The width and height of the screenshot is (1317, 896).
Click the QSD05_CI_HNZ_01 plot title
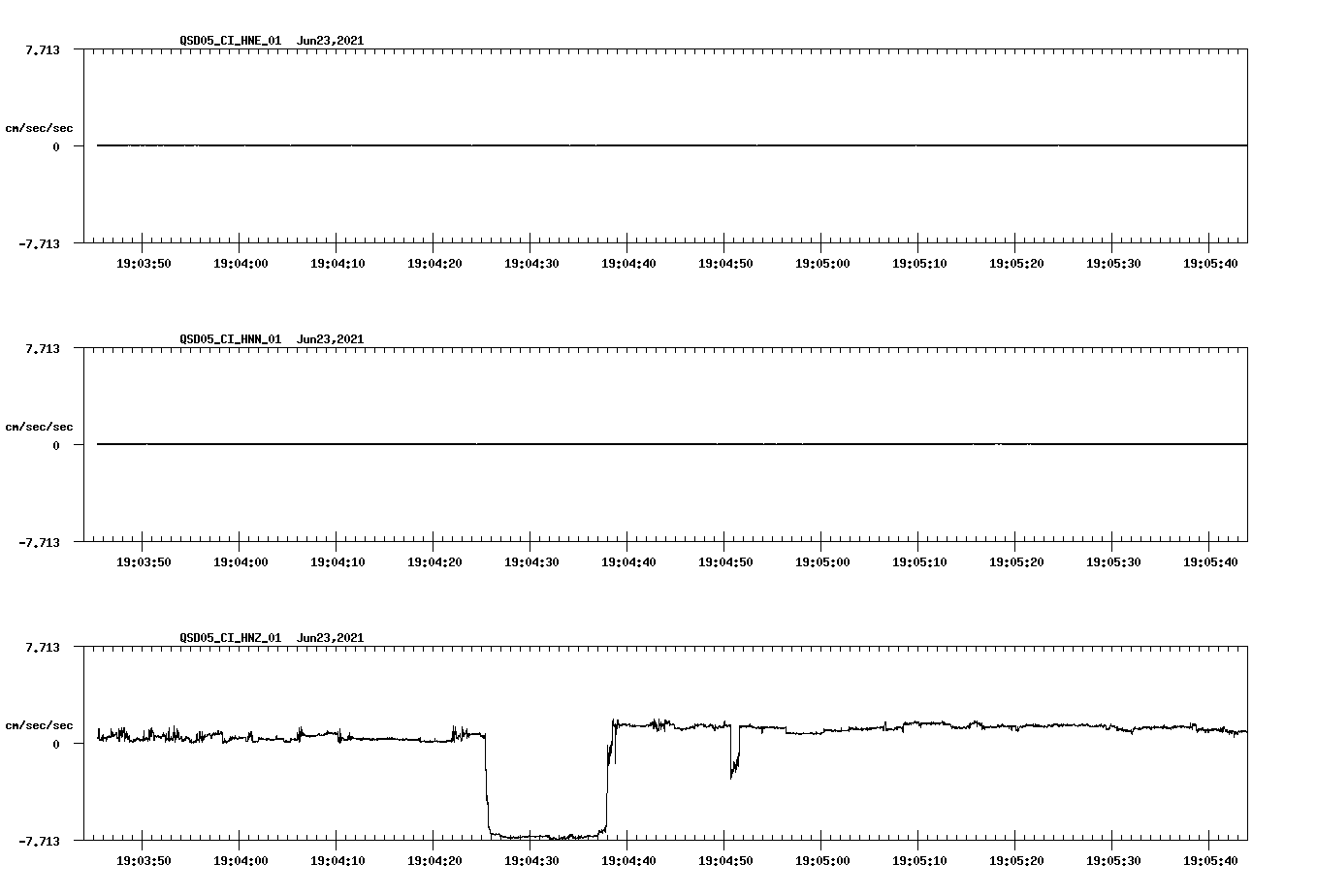pos(272,638)
